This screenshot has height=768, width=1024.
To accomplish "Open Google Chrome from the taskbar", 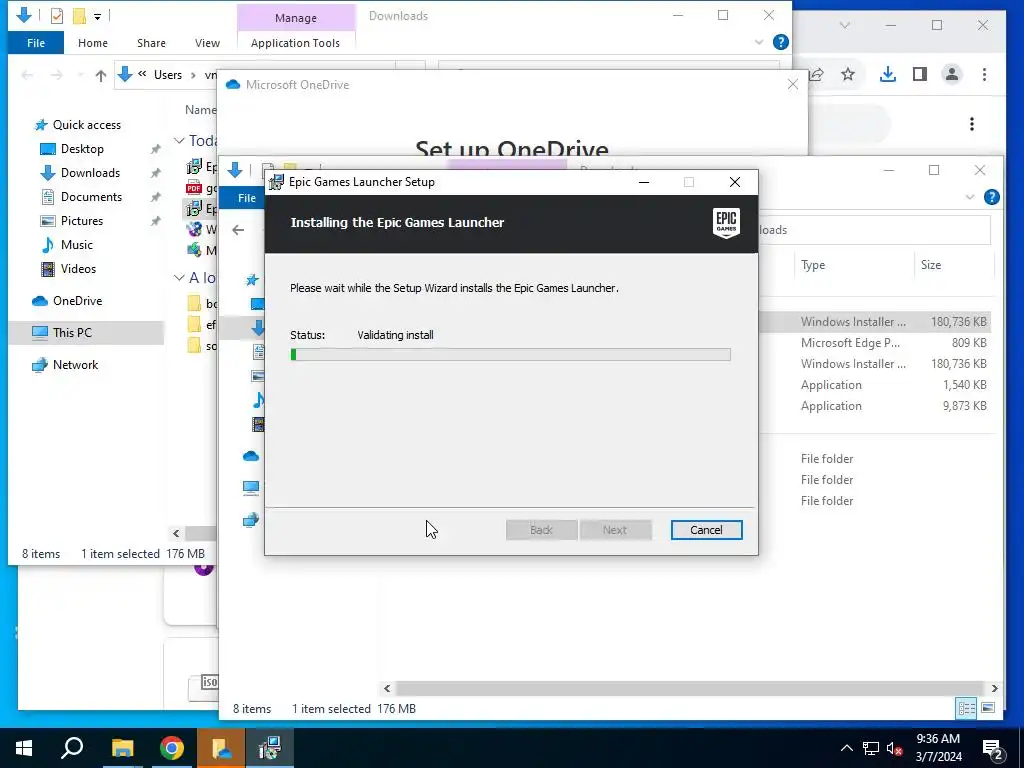I will point(172,748).
